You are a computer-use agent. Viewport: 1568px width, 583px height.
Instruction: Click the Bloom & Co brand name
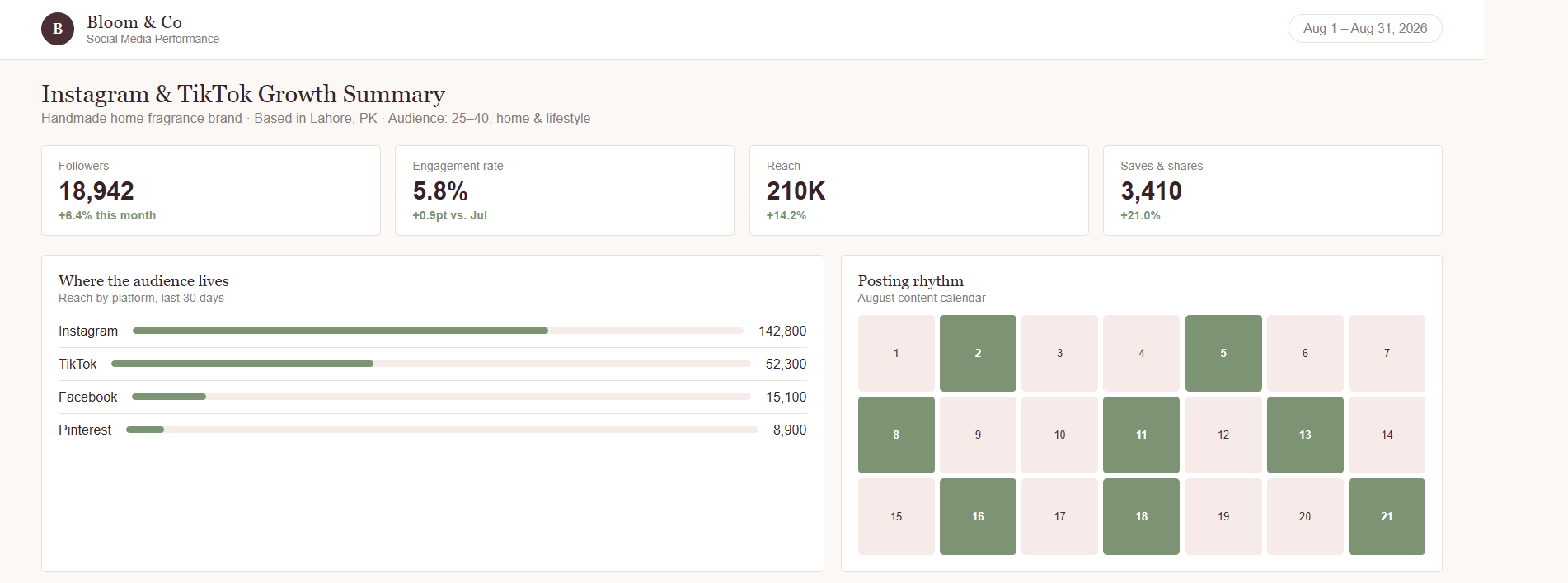pos(134,22)
